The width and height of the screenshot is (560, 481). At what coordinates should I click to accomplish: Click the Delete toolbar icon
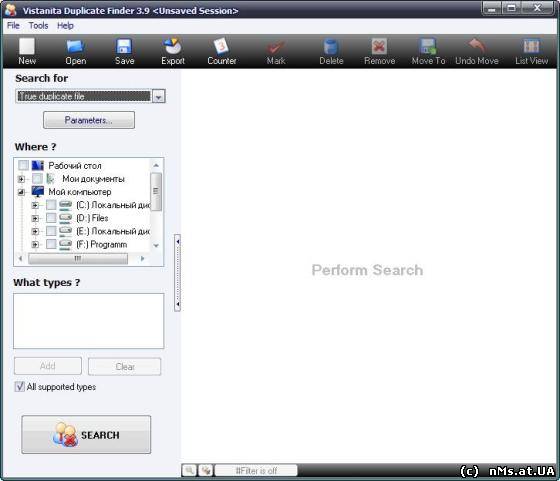(331, 47)
